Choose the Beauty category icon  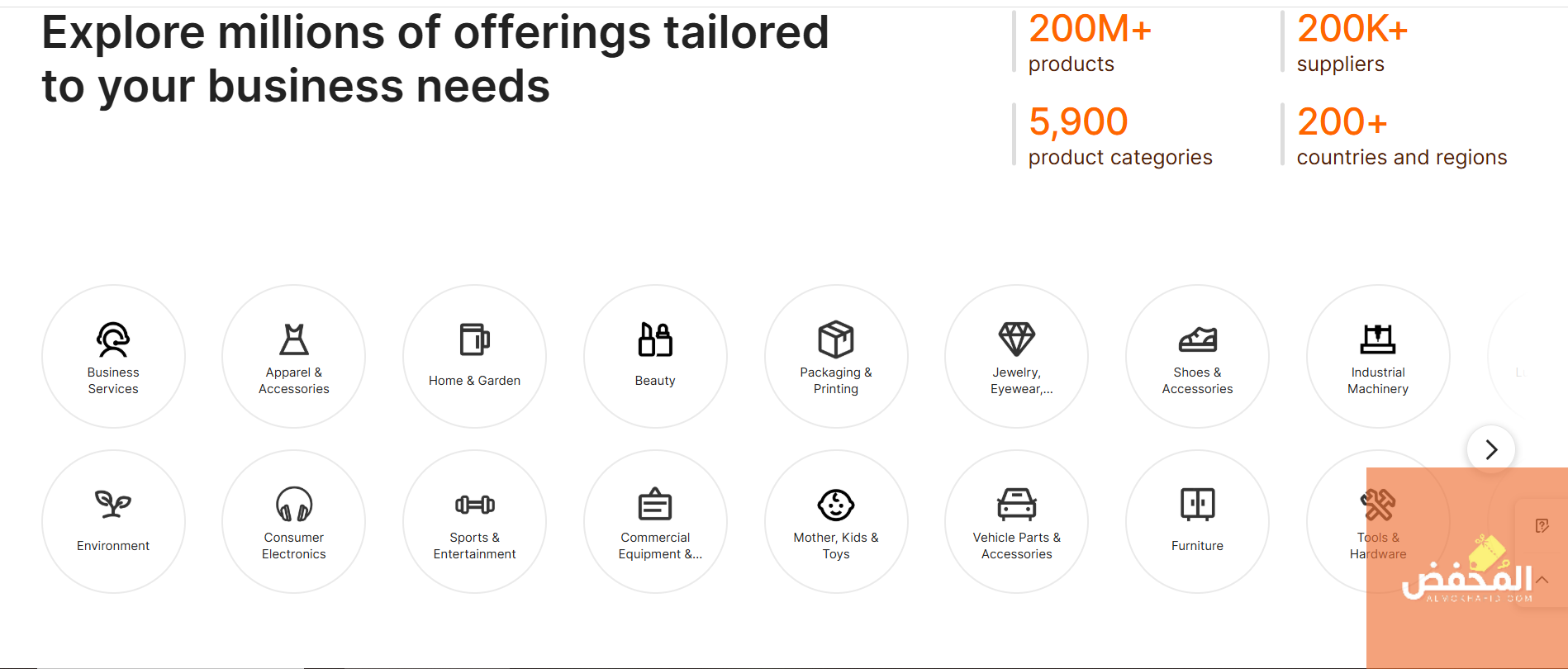coord(655,339)
